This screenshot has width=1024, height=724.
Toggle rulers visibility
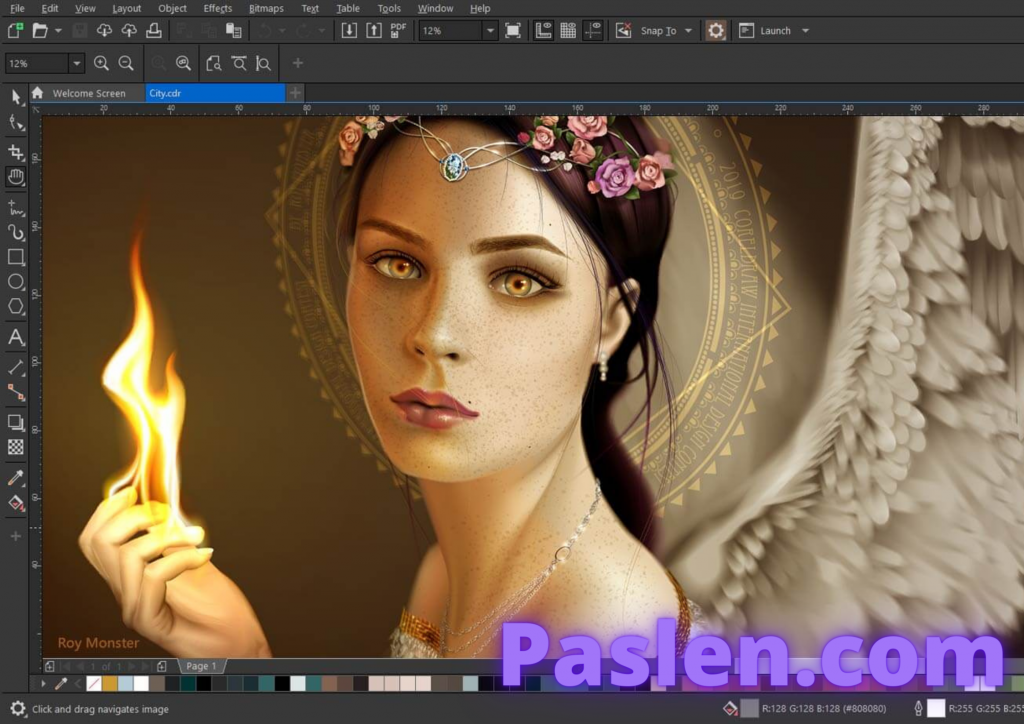[x=543, y=30]
